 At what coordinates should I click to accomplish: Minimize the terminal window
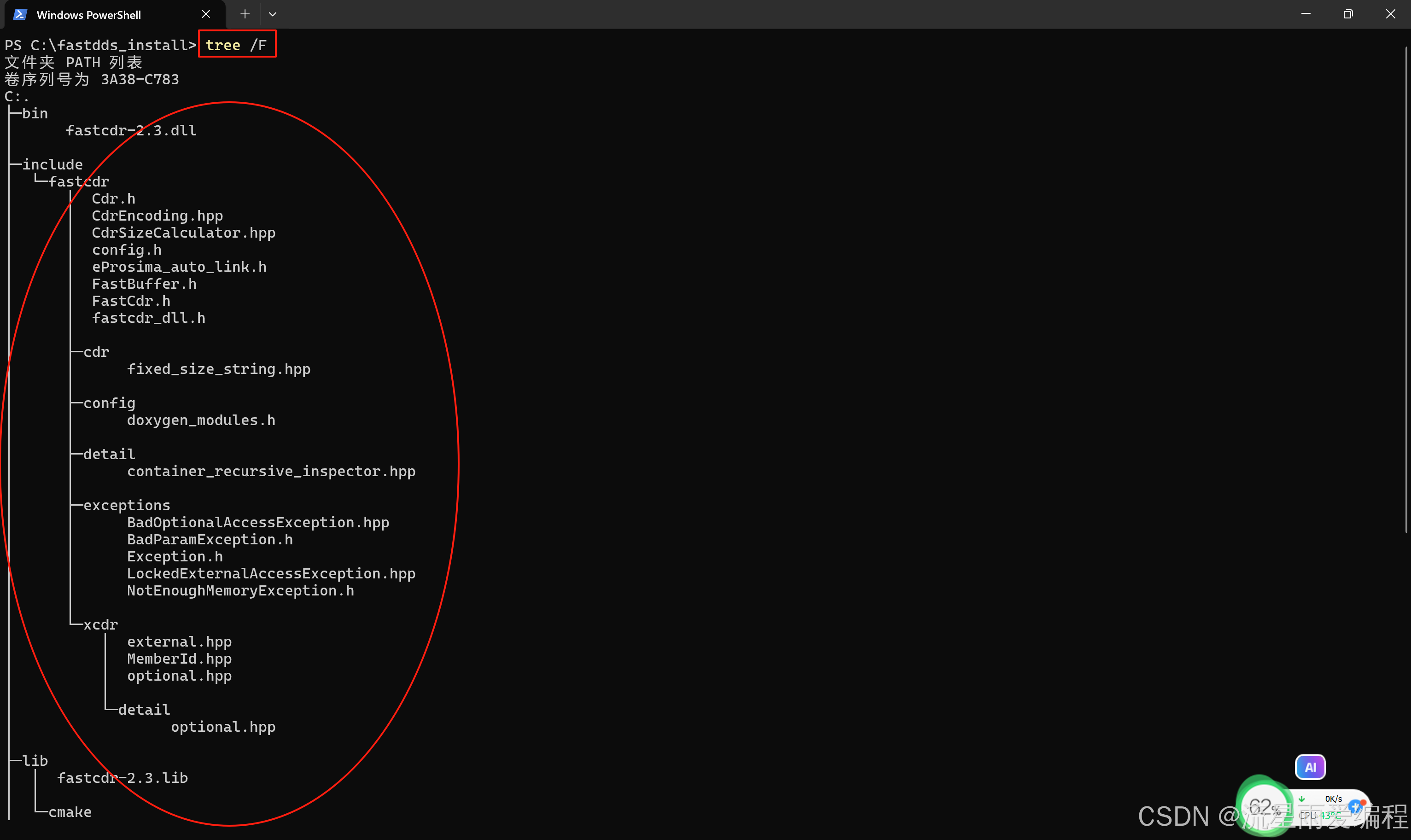click(x=1306, y=14)
